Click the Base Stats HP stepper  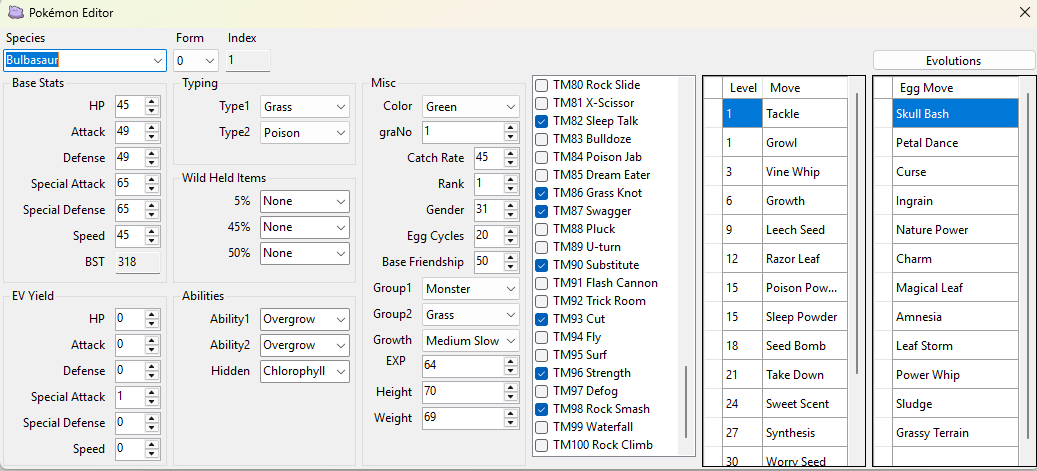[x=153, y=106]
